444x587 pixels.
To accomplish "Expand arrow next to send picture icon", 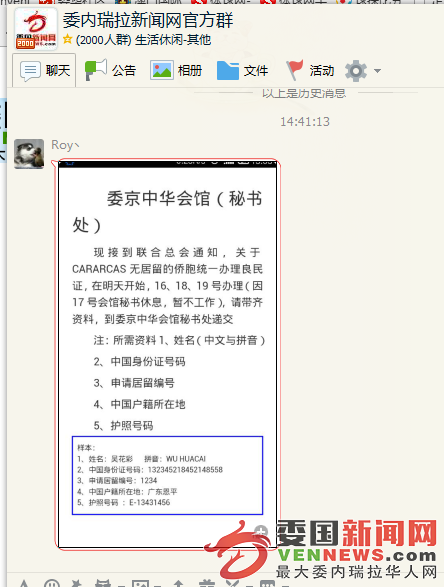I will (x=157, y=585).
